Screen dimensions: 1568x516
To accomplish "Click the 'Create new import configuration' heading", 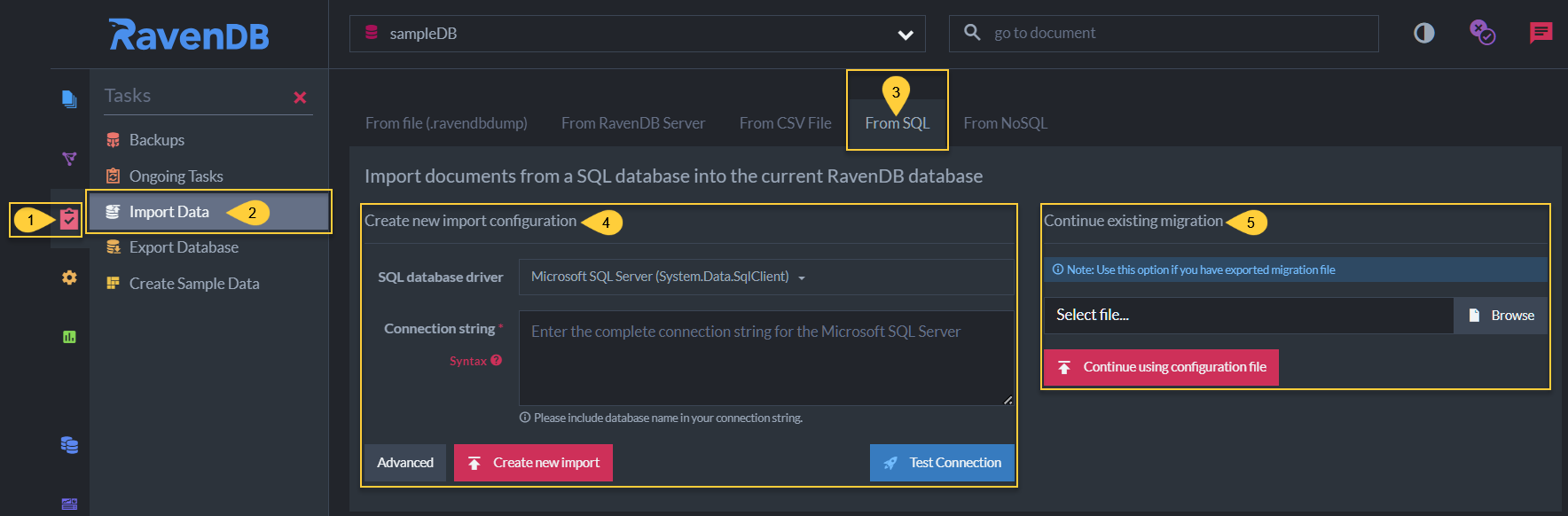I will click(x=470, y=221).
